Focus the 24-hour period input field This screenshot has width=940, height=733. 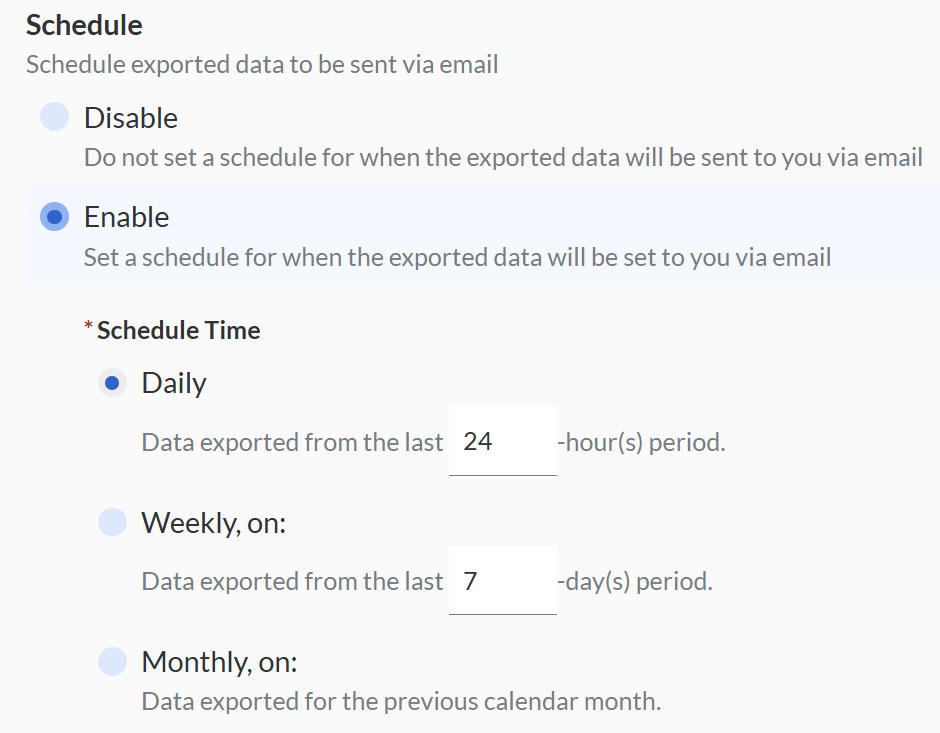click(502, 441)
